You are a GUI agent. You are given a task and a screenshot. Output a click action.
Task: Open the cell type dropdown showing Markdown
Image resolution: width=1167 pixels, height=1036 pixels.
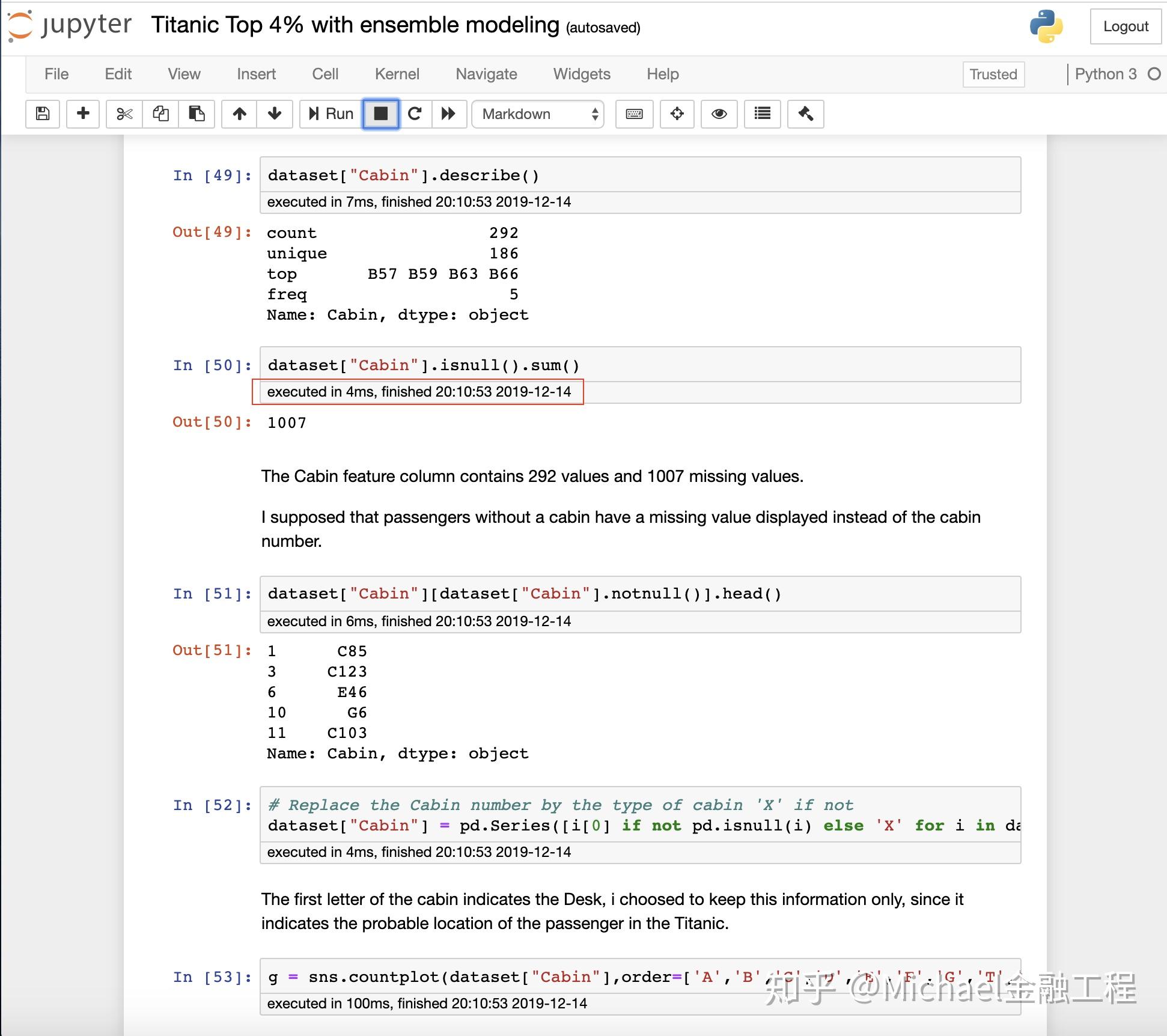[x=537, y=114]
